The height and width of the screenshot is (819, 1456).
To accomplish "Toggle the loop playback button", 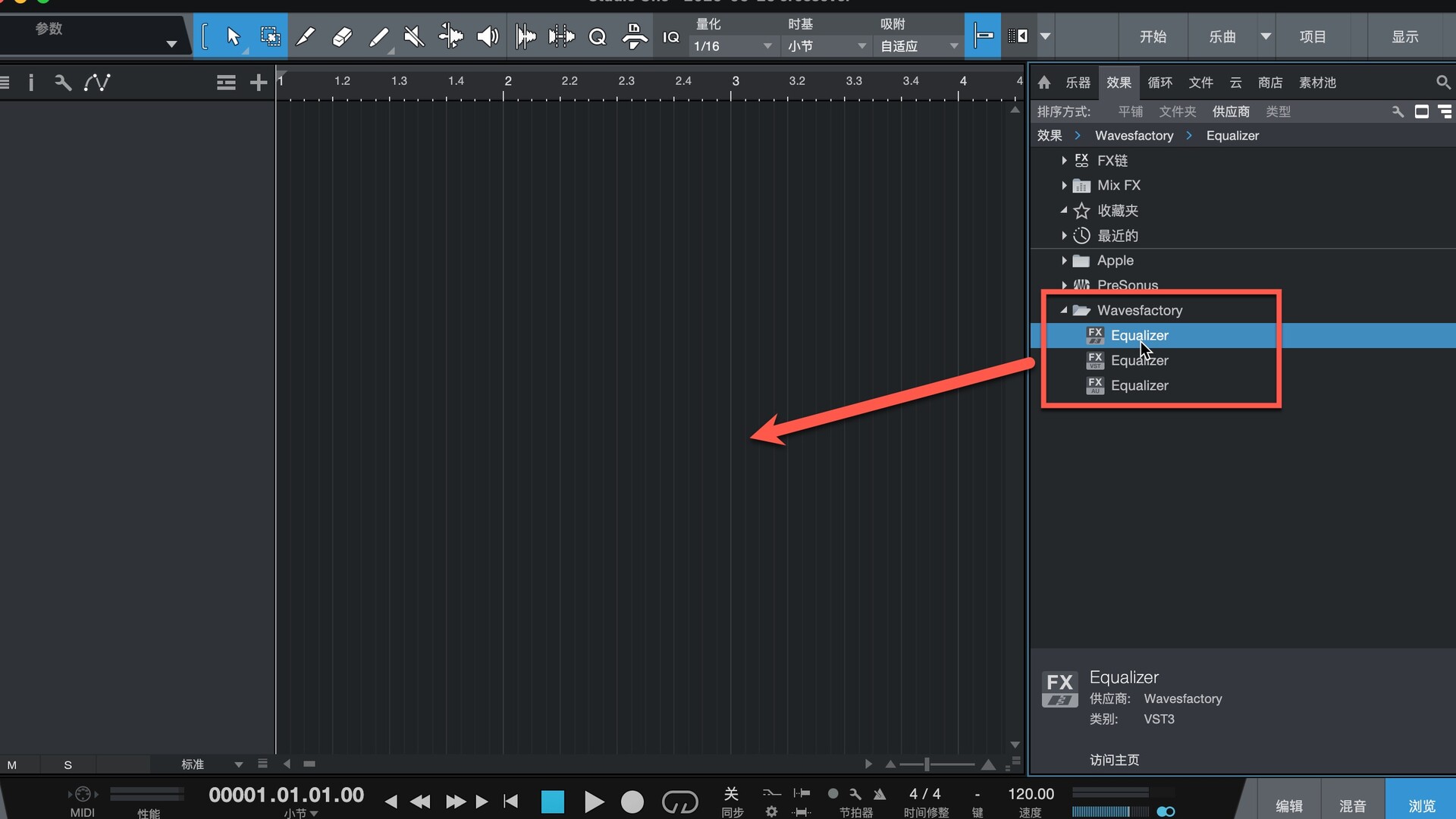I will 679,802.
